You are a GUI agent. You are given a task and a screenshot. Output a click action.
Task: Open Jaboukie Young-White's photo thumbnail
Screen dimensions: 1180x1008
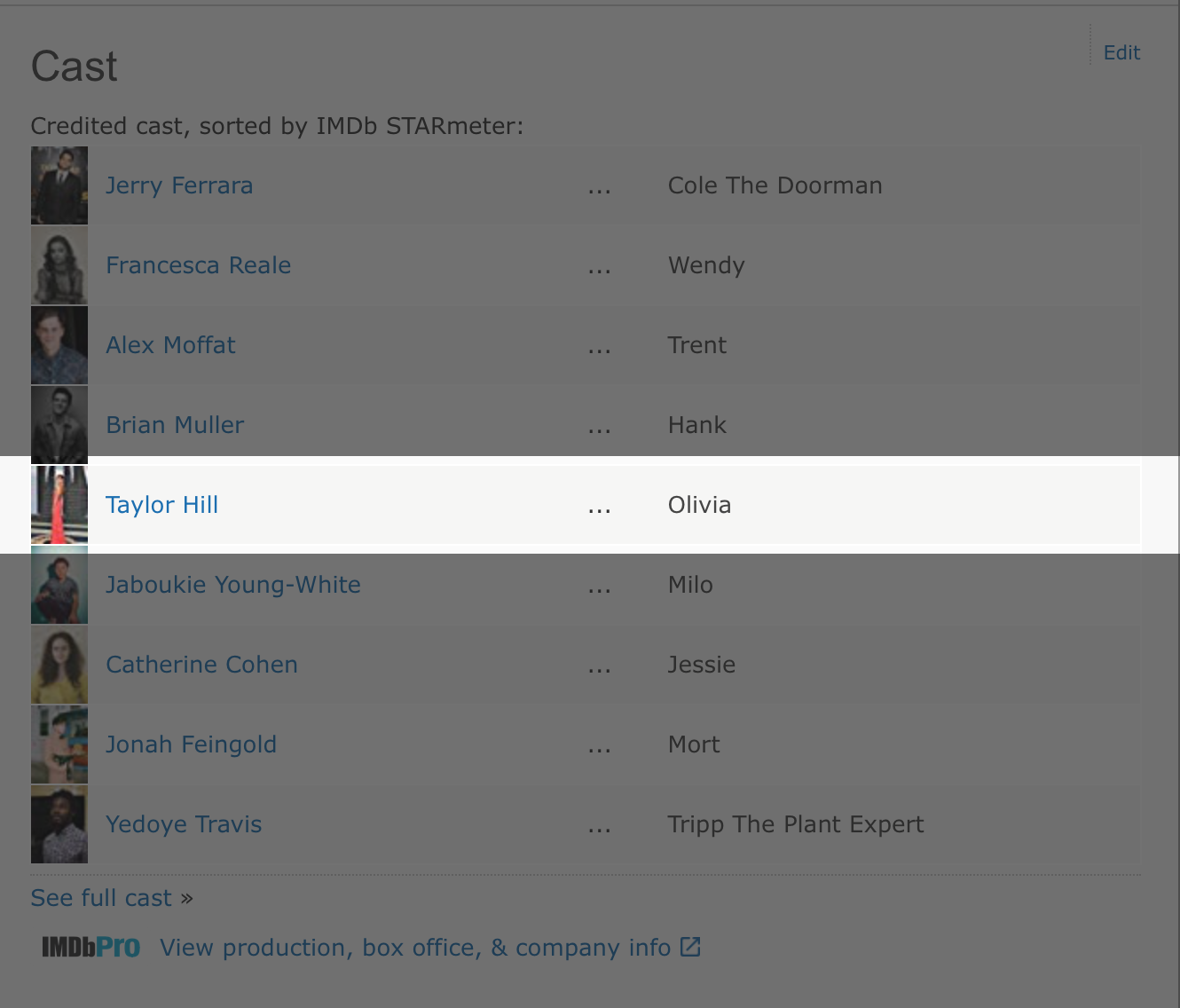tap(59, 585)
